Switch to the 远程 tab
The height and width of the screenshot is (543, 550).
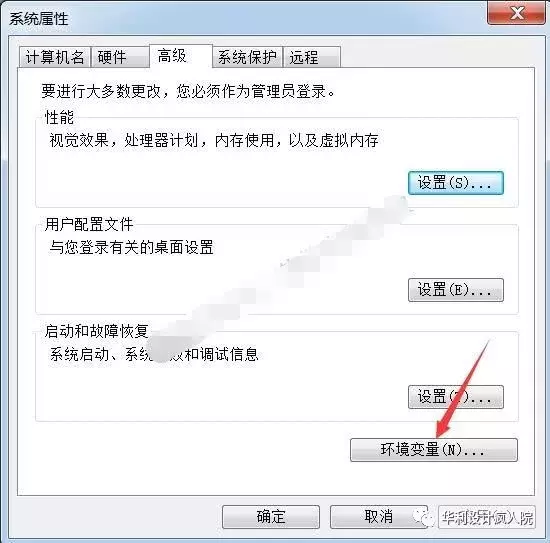(x=312, y=57)
